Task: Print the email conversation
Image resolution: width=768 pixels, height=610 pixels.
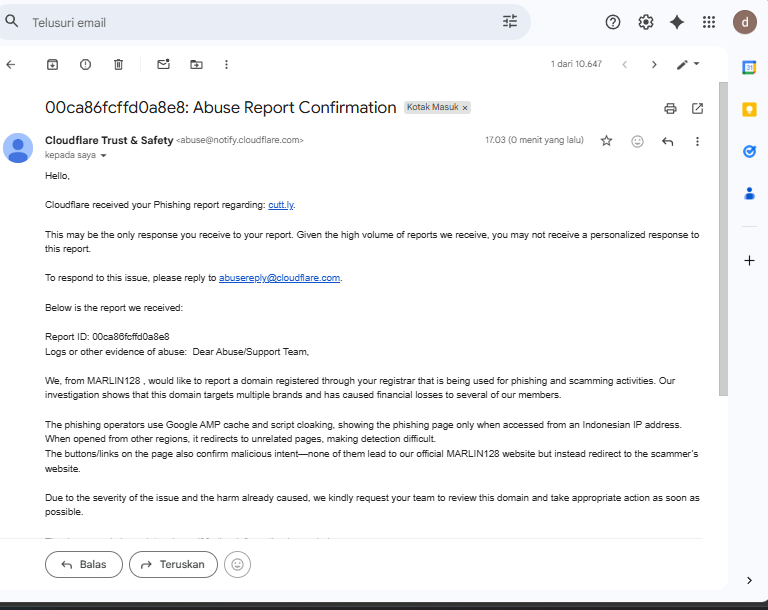Action: pos(670,108)
